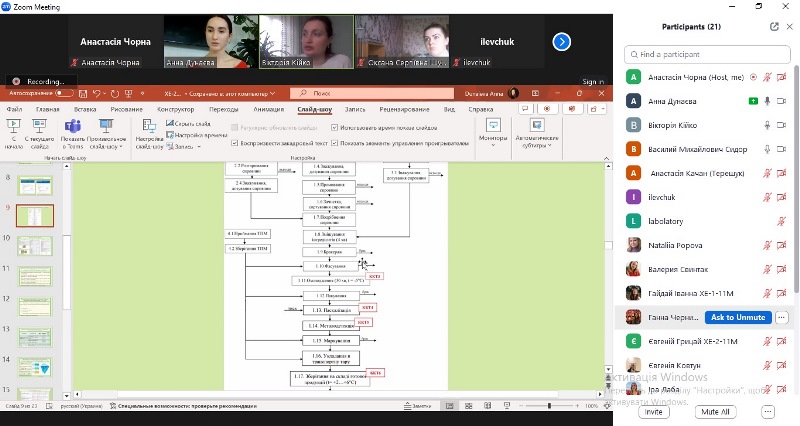
Task: Switch to the Главная tab
Action: (48, 109)
